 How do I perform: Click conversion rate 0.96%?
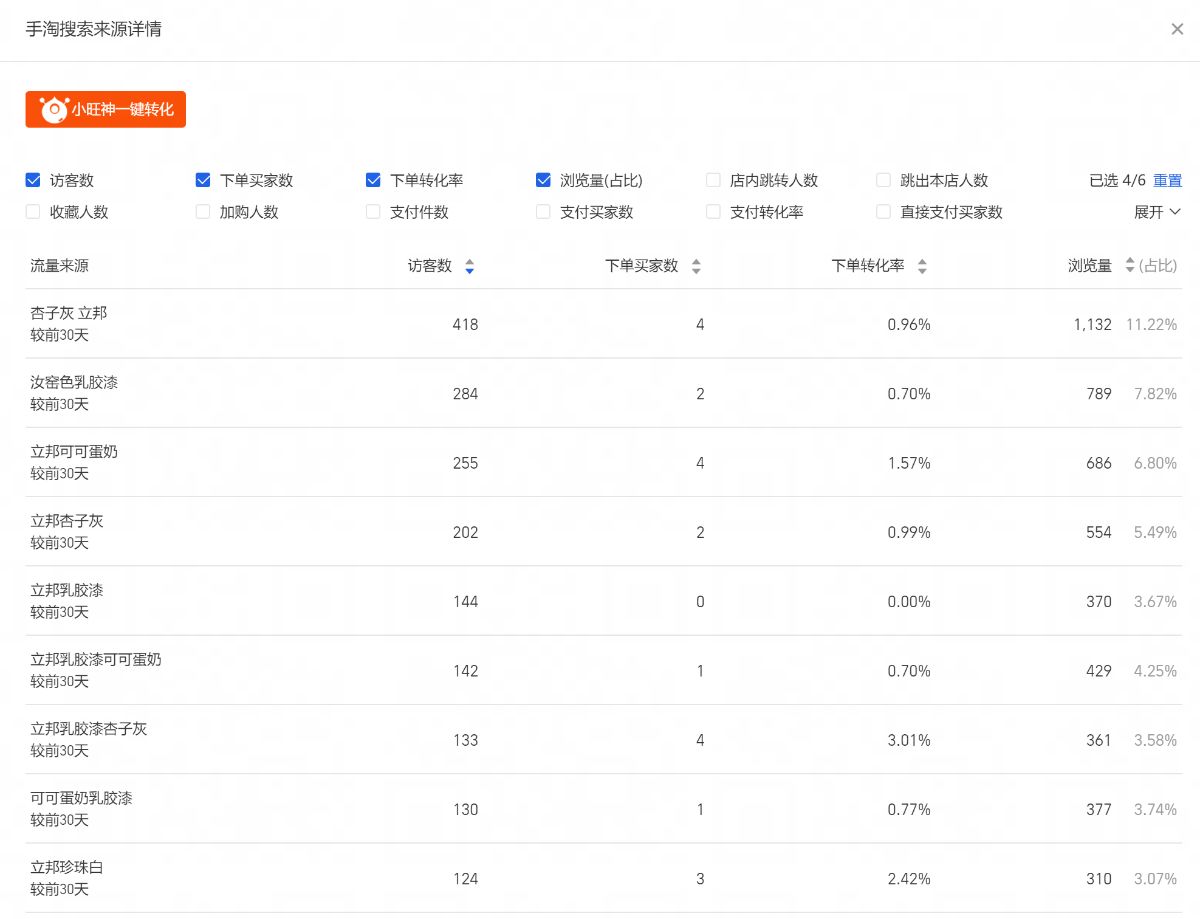[909, 324]
